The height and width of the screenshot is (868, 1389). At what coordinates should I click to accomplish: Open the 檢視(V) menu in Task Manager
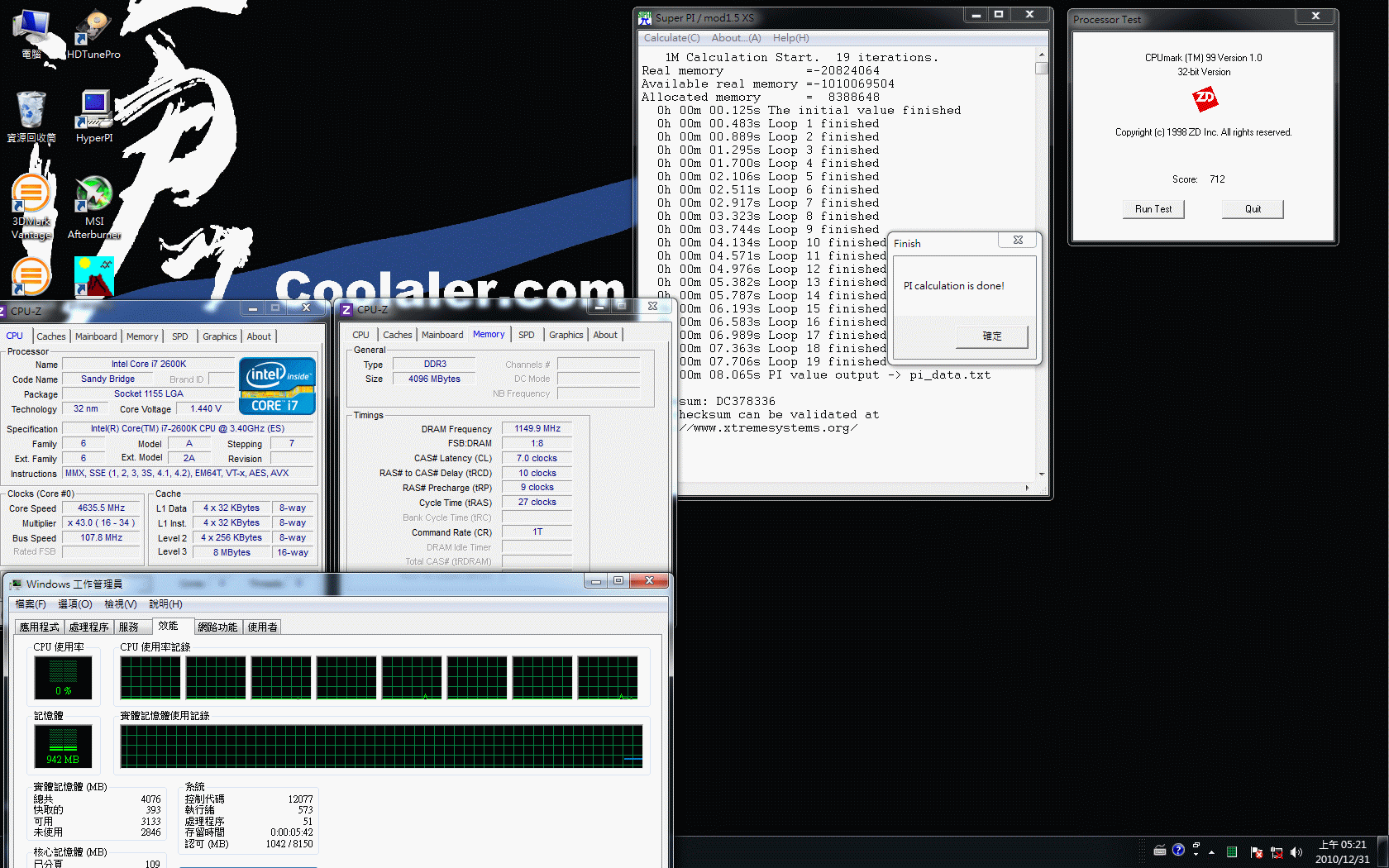[121, 604]
